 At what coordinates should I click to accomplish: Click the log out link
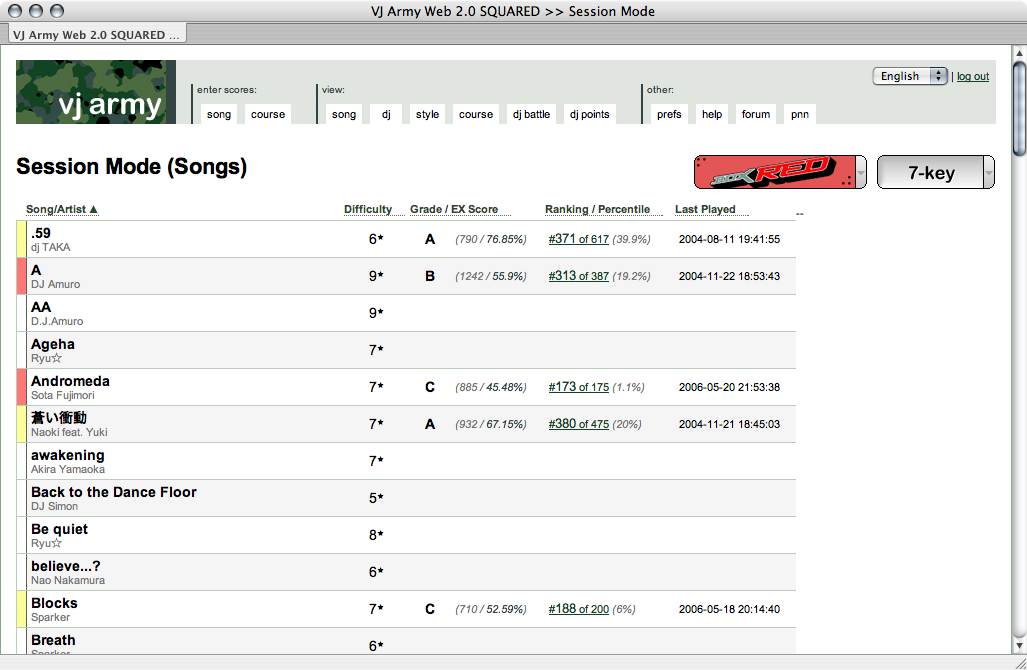pos(972,76)
